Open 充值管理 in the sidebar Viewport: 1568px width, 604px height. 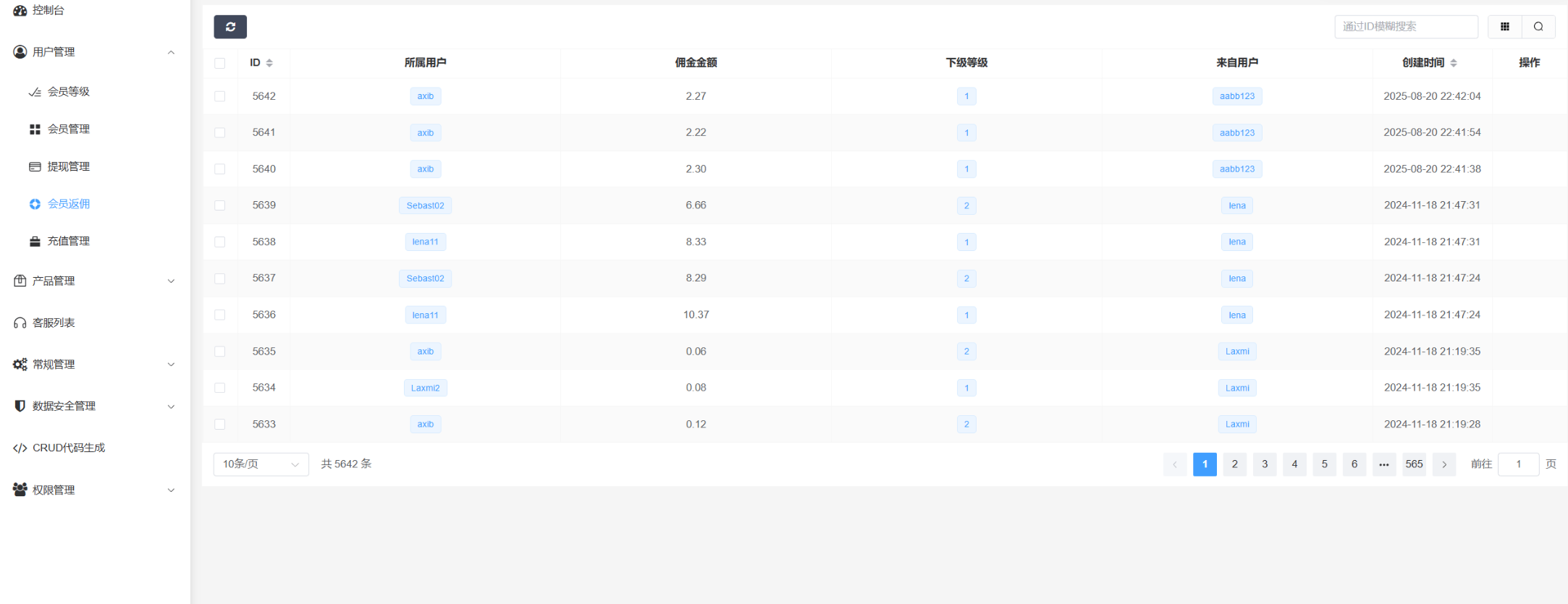[68, 241]
